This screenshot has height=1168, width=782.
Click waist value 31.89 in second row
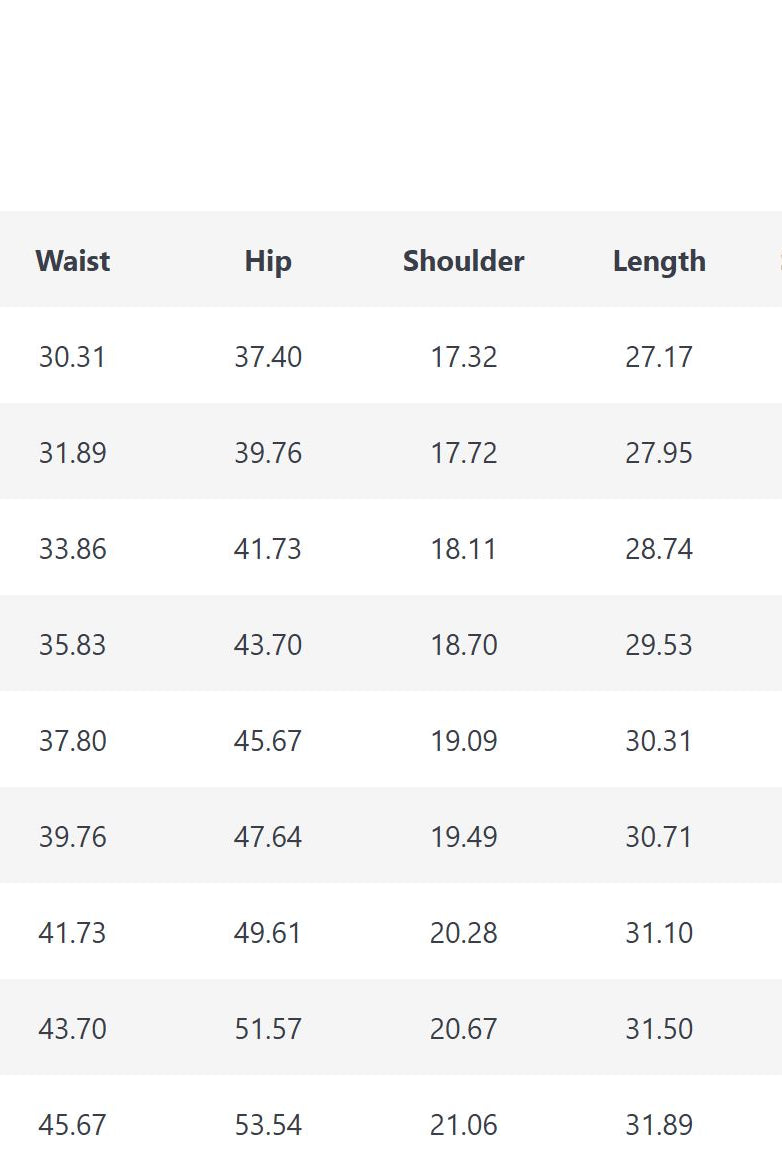click(x=72, y=453)
